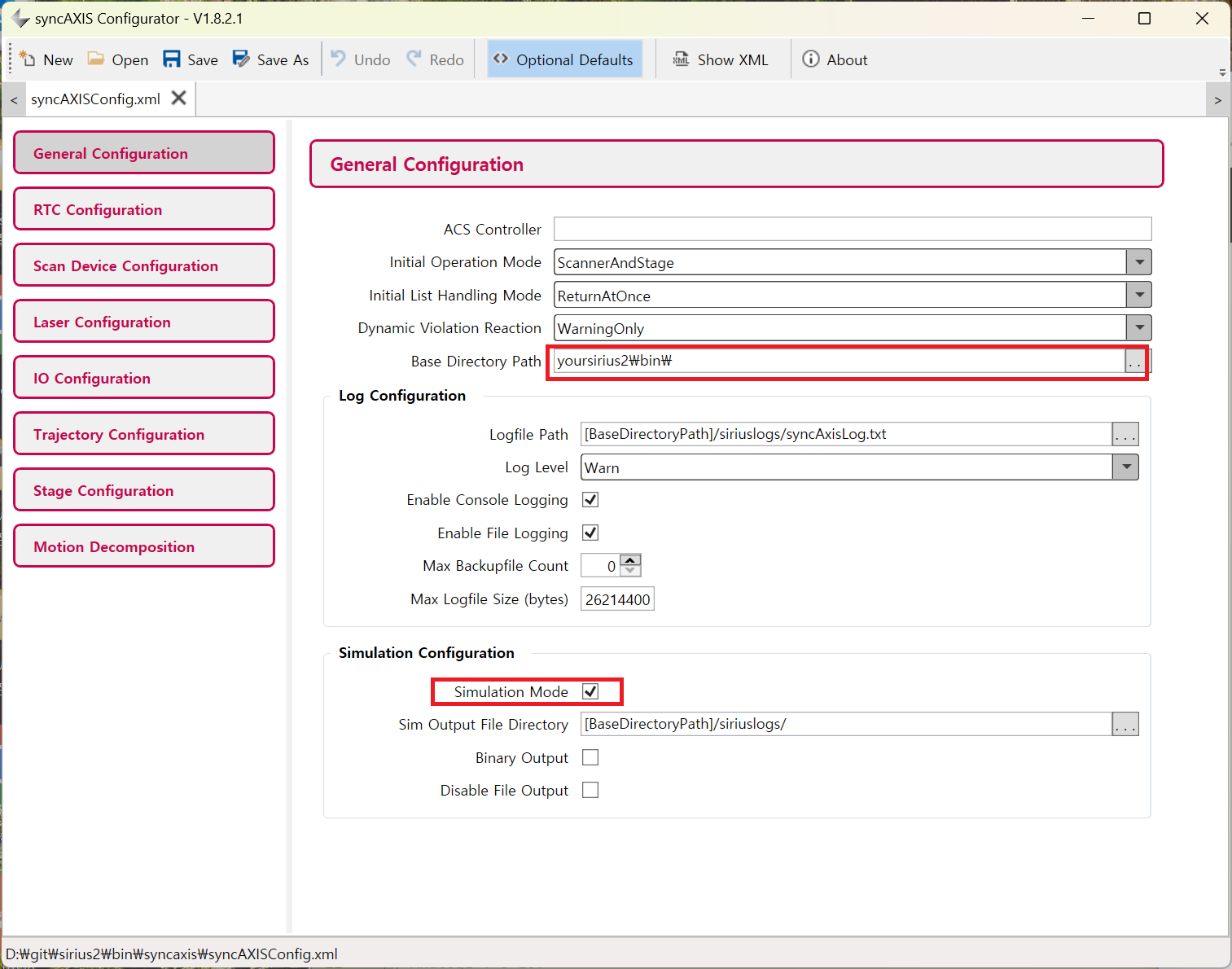Viewport: 1232px width, 969px height.
Task: Click the About info icon
Action: pos(811,59)
